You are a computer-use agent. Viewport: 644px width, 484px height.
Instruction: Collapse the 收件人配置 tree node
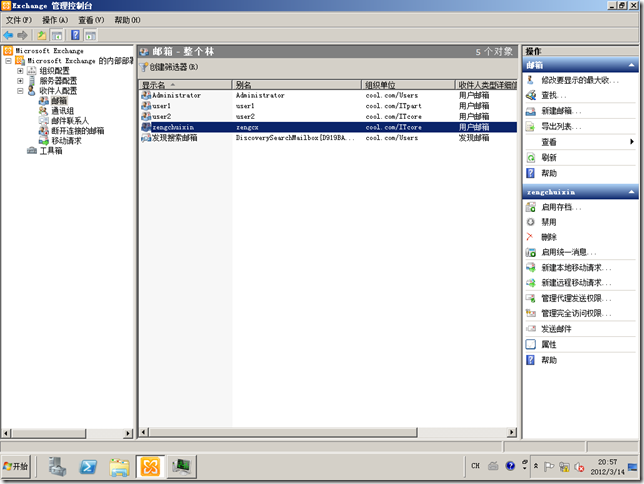click(x=20, y=91)
